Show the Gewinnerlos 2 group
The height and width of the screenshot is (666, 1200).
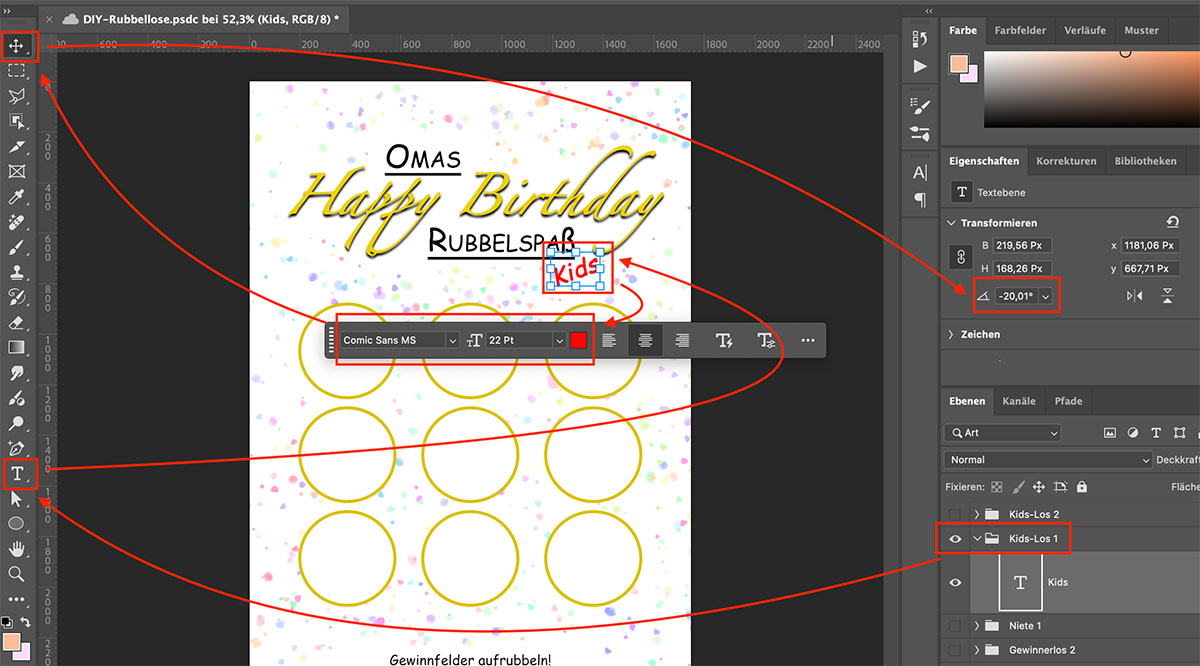pyautogui.click(x=955, y=650)
